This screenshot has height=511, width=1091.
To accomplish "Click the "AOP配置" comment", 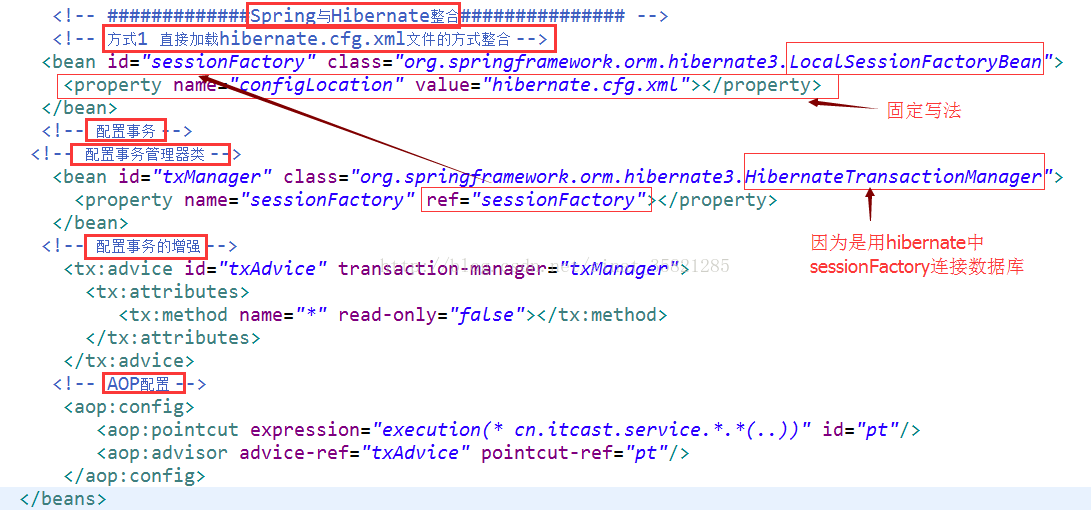I will (138, 384).
